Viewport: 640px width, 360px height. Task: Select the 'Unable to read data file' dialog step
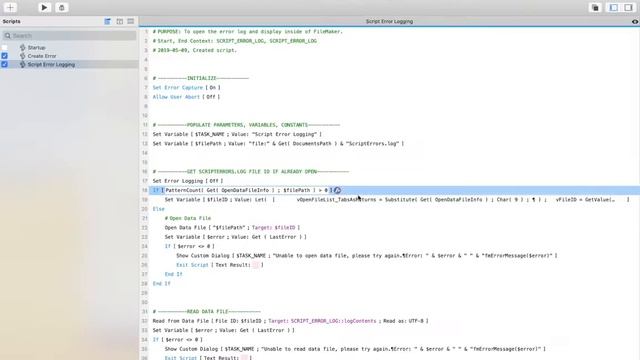pyautogui.click(x=355, y=349)
